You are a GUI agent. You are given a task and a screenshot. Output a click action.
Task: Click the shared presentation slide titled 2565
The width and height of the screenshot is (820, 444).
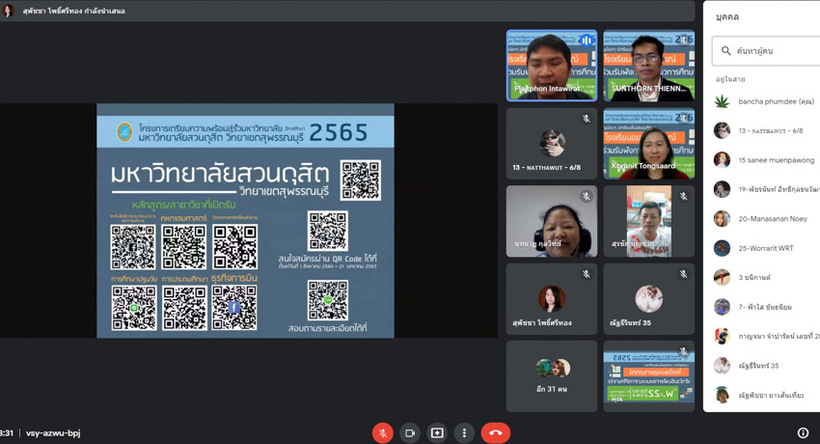(x=245, y=220)
